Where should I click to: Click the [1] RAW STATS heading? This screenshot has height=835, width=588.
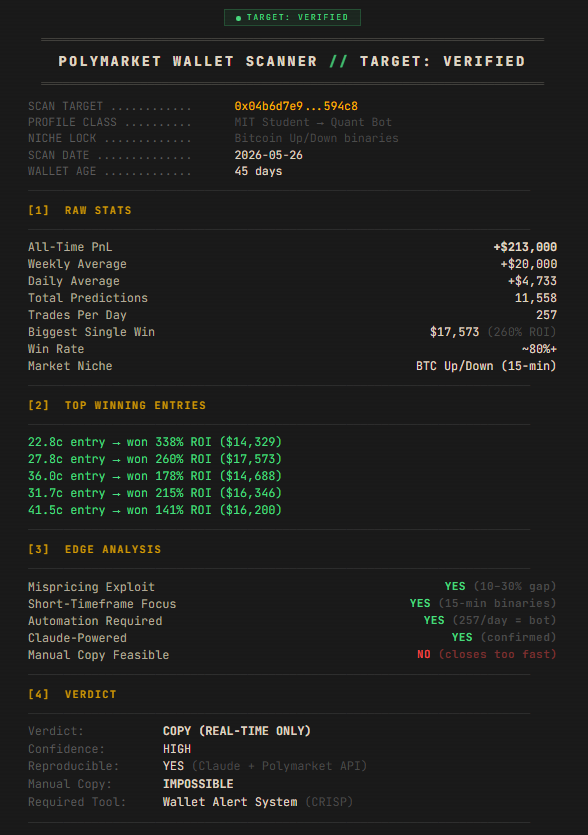(80, 210)
